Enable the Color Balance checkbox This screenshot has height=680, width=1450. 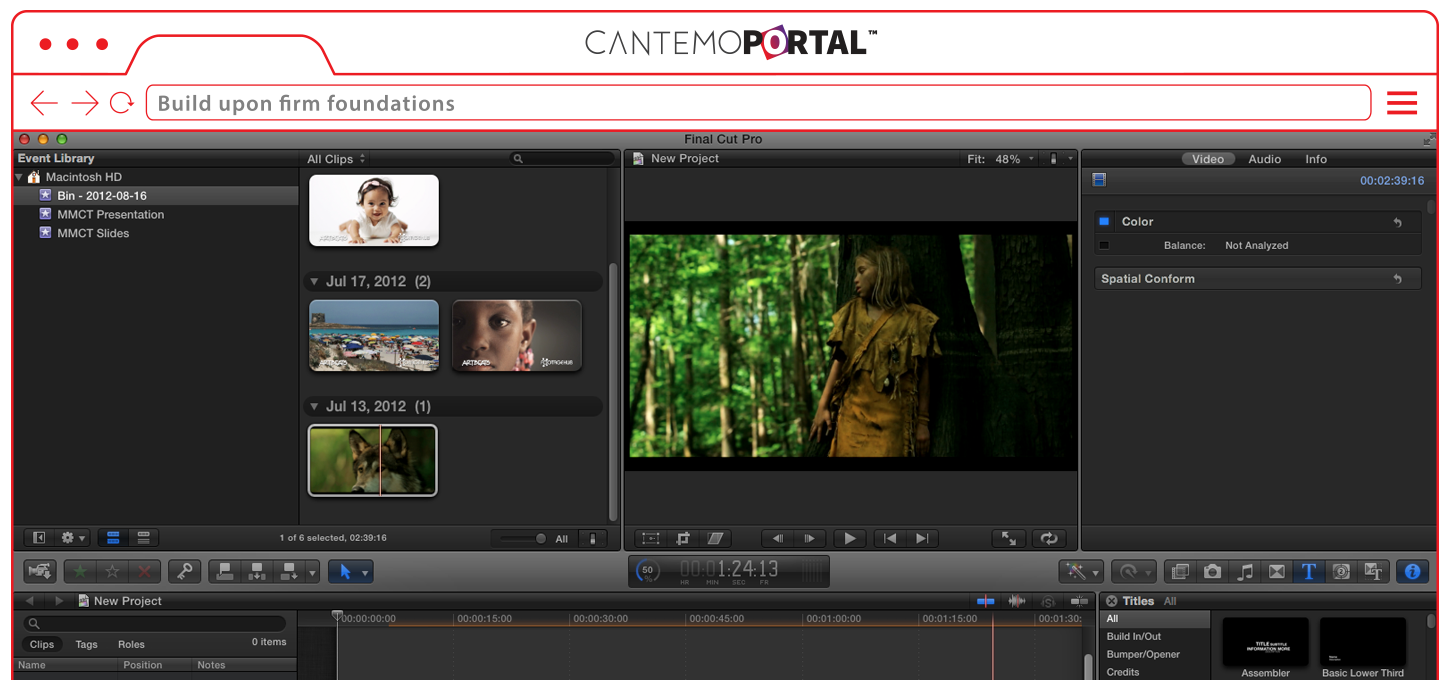(1104, 245)
